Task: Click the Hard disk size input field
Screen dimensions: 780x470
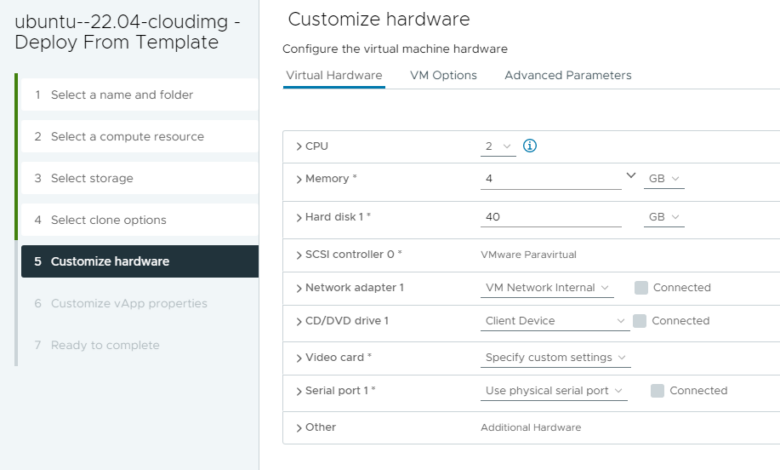Action: coord(550,217)
